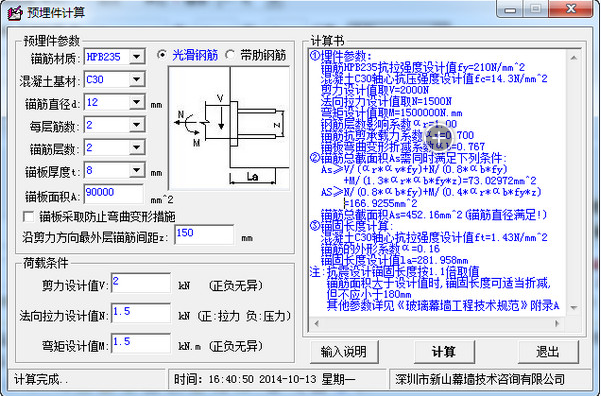Open 锚板厚度 dropdown showing 8
Screen dimensions: 601x396
pos(137,170)
